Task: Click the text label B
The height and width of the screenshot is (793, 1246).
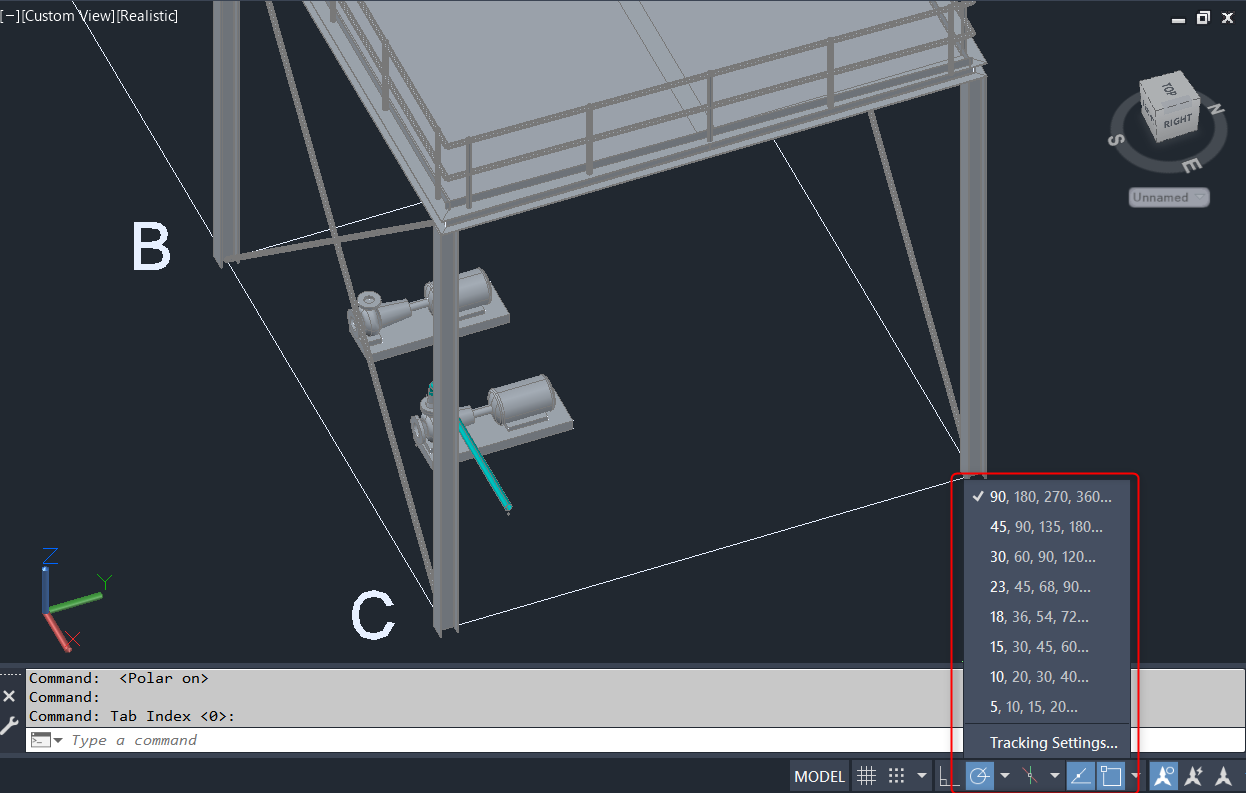Action: pyautogui.click(x=151, y=247)
